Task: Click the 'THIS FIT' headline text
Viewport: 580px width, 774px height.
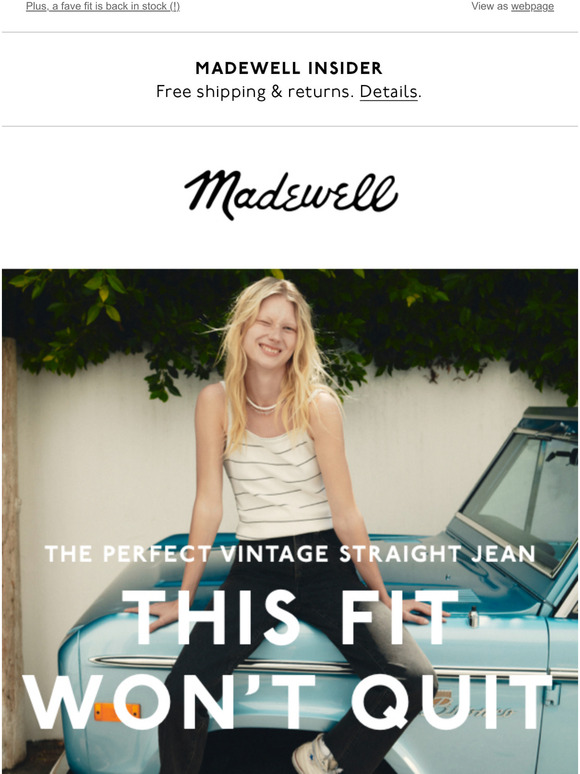Action: (x=290, y=617)
